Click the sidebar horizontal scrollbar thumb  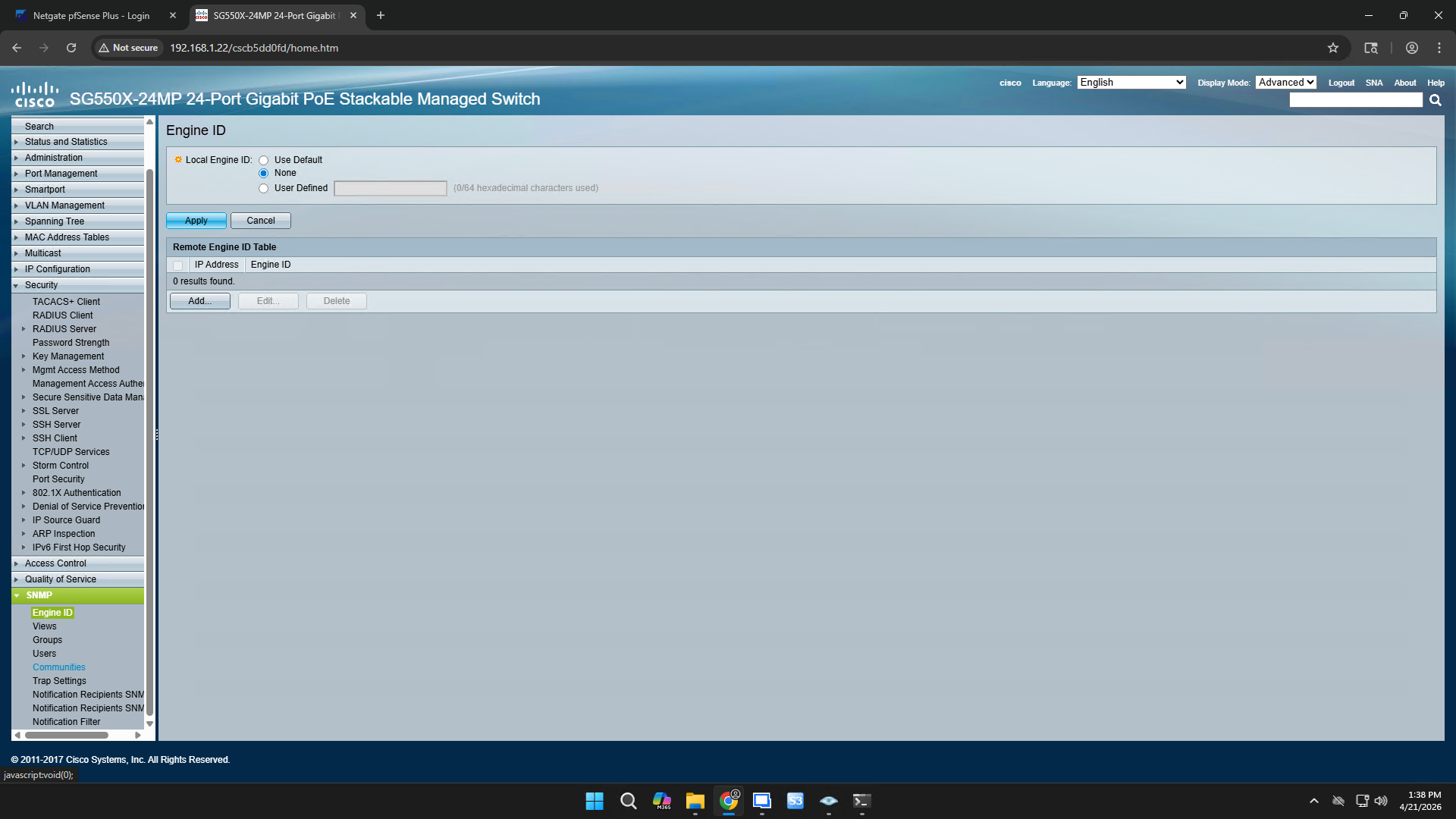pos(67,735)
